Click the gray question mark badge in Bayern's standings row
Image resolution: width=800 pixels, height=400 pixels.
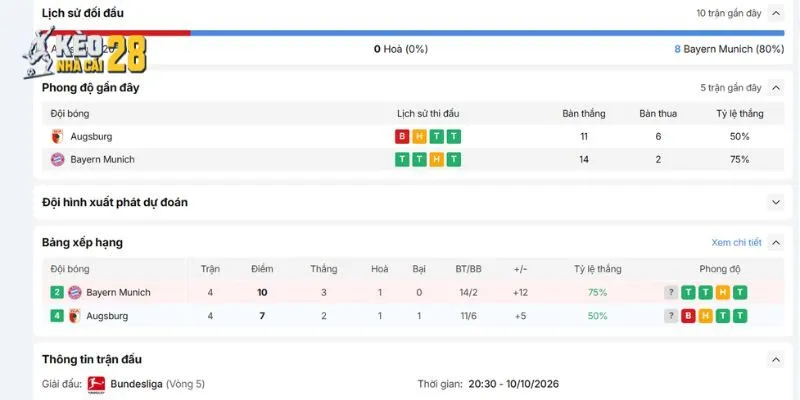click(x=671, y=292)
